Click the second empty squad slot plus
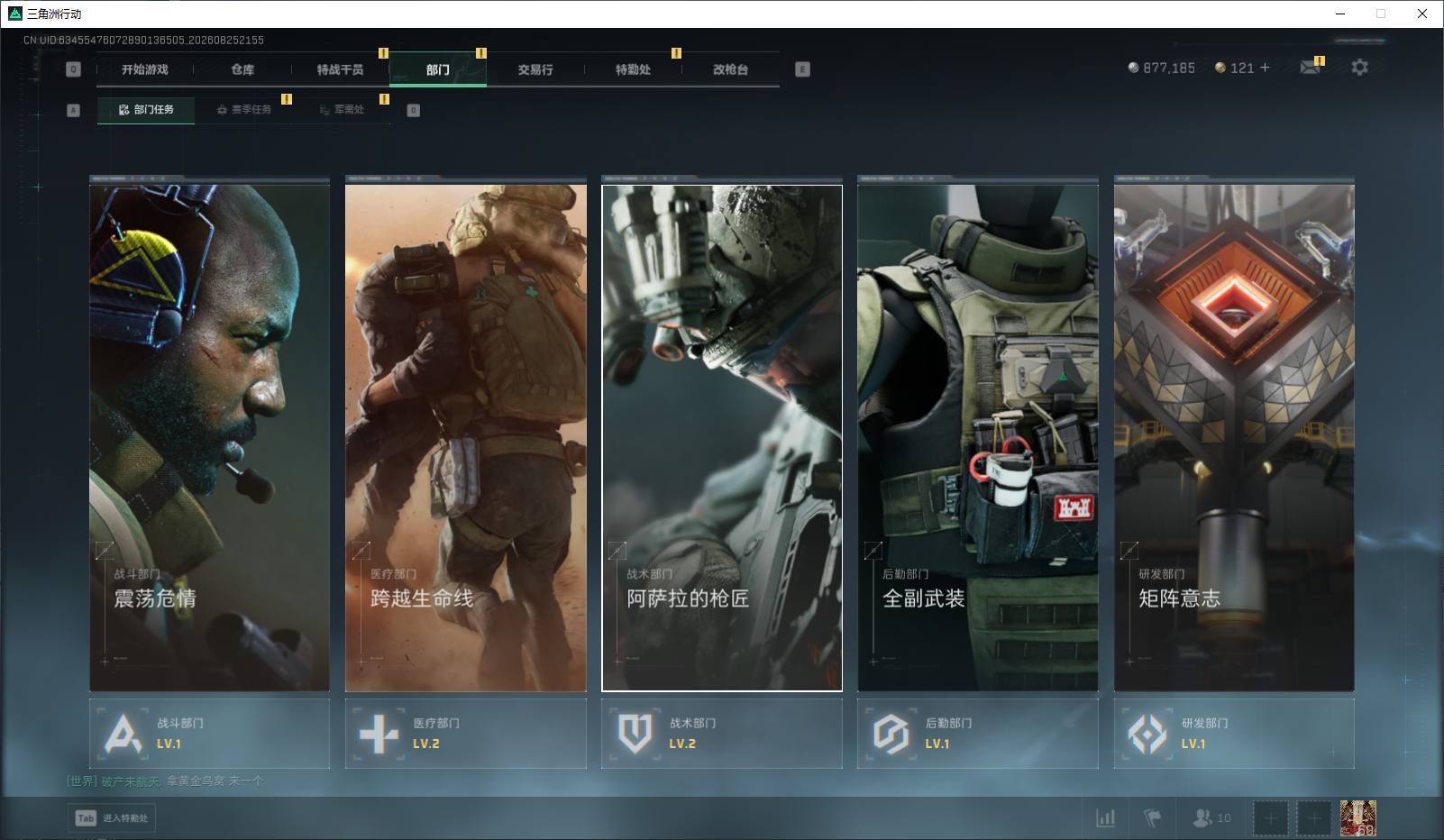Screen dimensions: 1444x840 click(1314, 818)
